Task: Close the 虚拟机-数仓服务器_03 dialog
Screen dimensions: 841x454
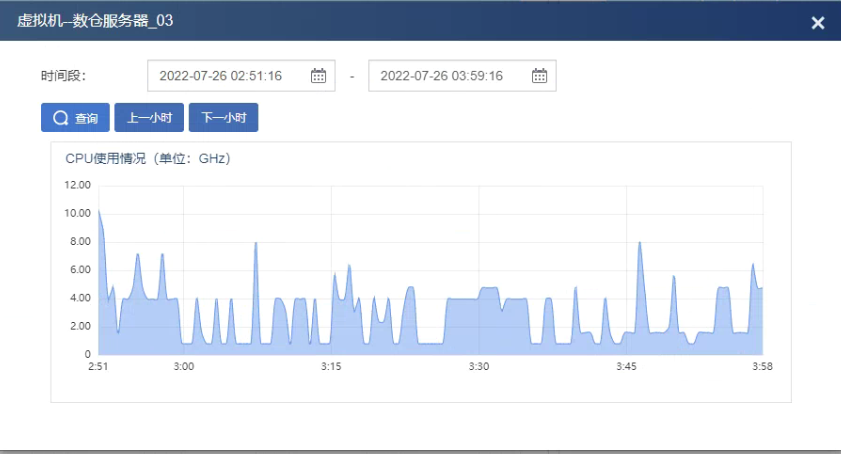Action: click(x=817, y=23)
